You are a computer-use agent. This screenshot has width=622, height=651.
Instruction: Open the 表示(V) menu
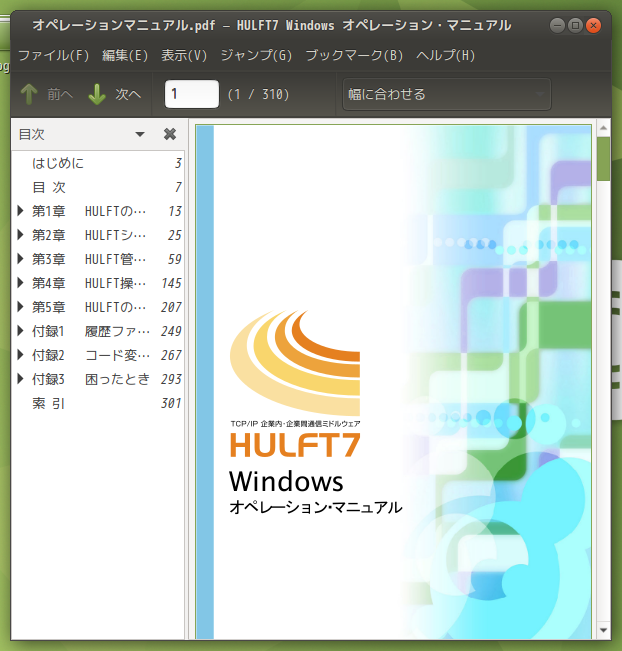[184, 55]
